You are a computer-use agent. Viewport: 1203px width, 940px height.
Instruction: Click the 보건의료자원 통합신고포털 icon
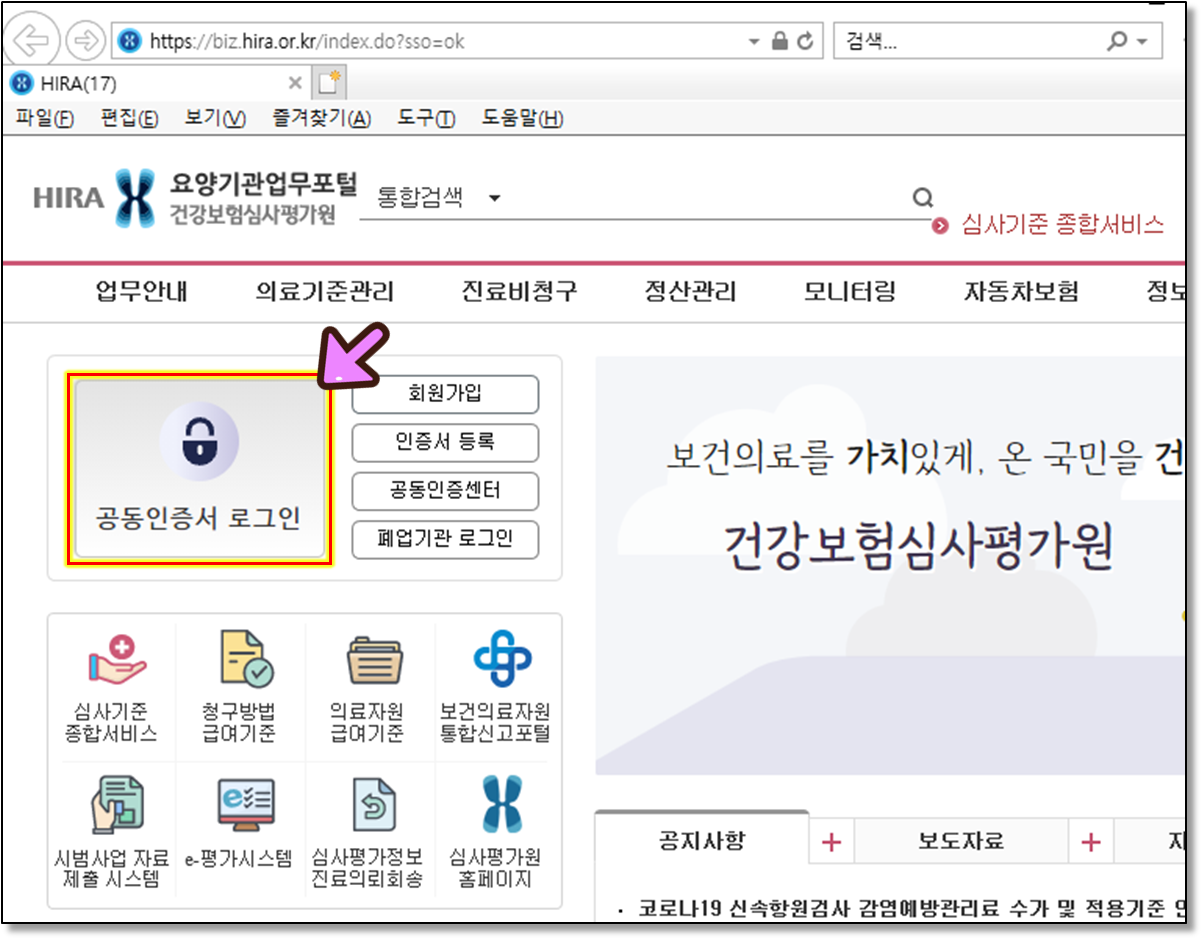(501, 659)
